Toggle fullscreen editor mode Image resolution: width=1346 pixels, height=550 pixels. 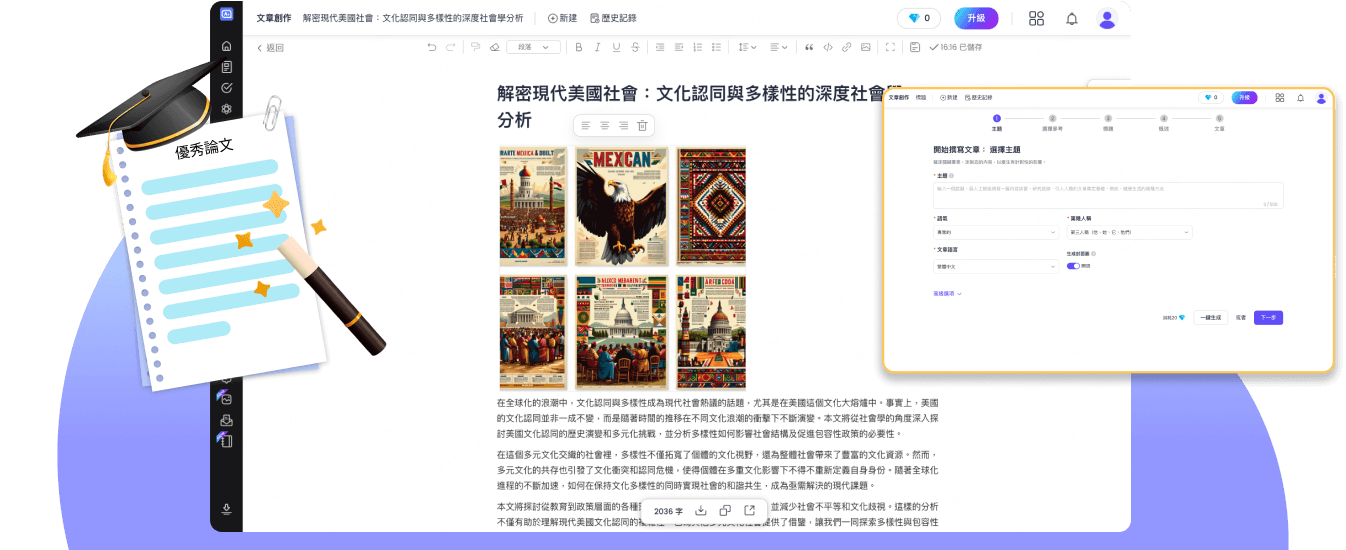click(891, 47)
